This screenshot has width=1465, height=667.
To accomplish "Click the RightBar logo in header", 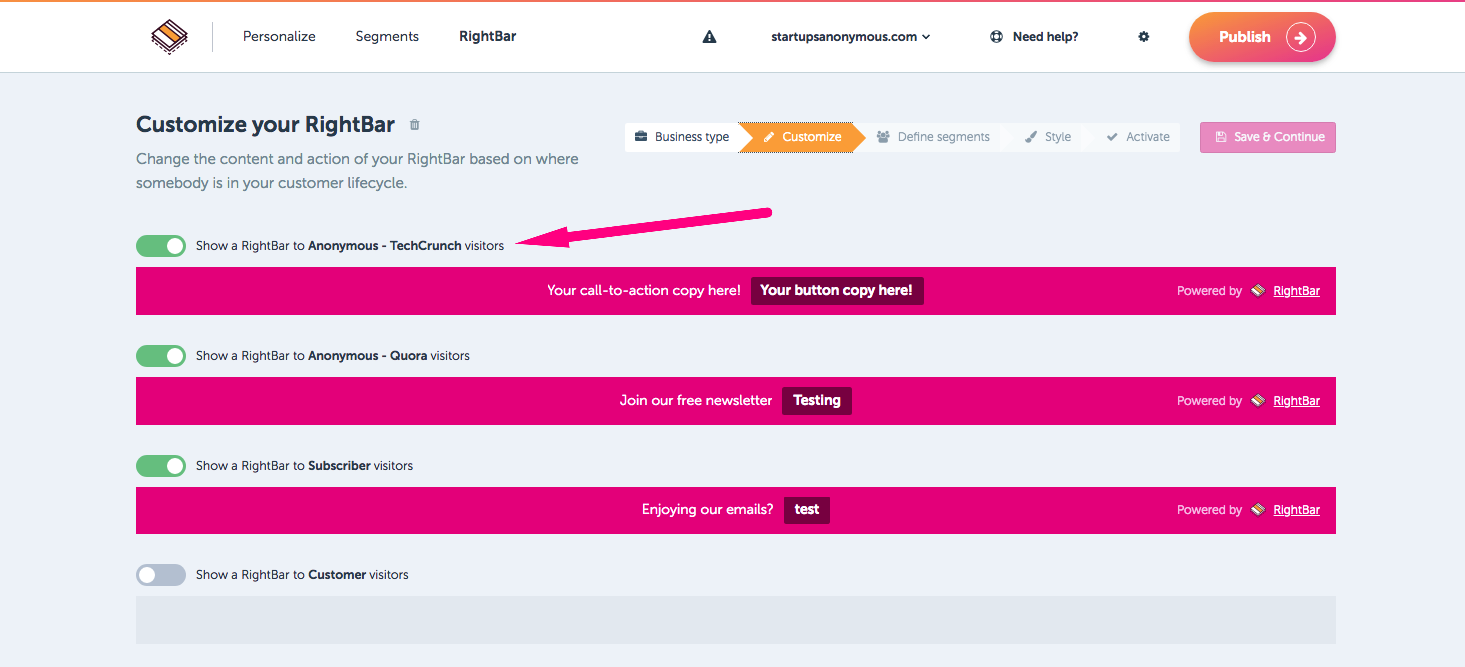I will pos(169,37).
